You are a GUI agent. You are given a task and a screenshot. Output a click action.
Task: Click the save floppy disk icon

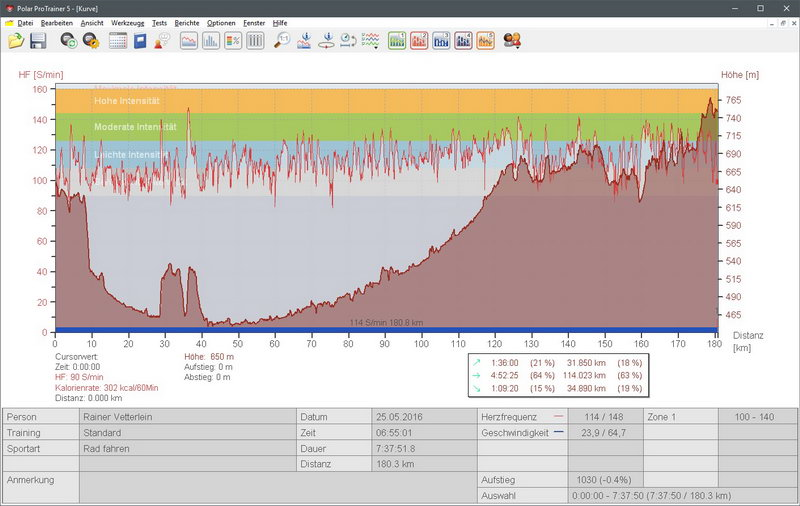pyautogui.click(x=39, y=41)
